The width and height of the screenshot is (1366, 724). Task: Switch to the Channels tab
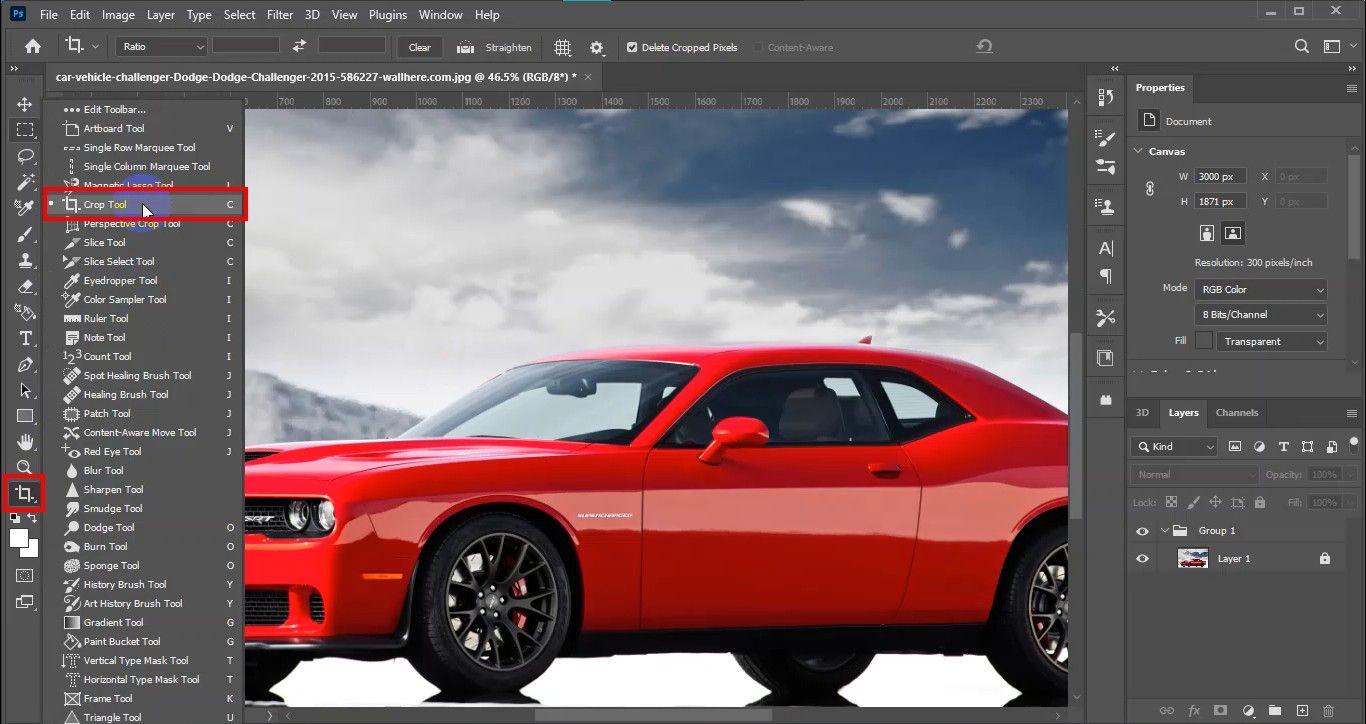[x=1237, y=412]
